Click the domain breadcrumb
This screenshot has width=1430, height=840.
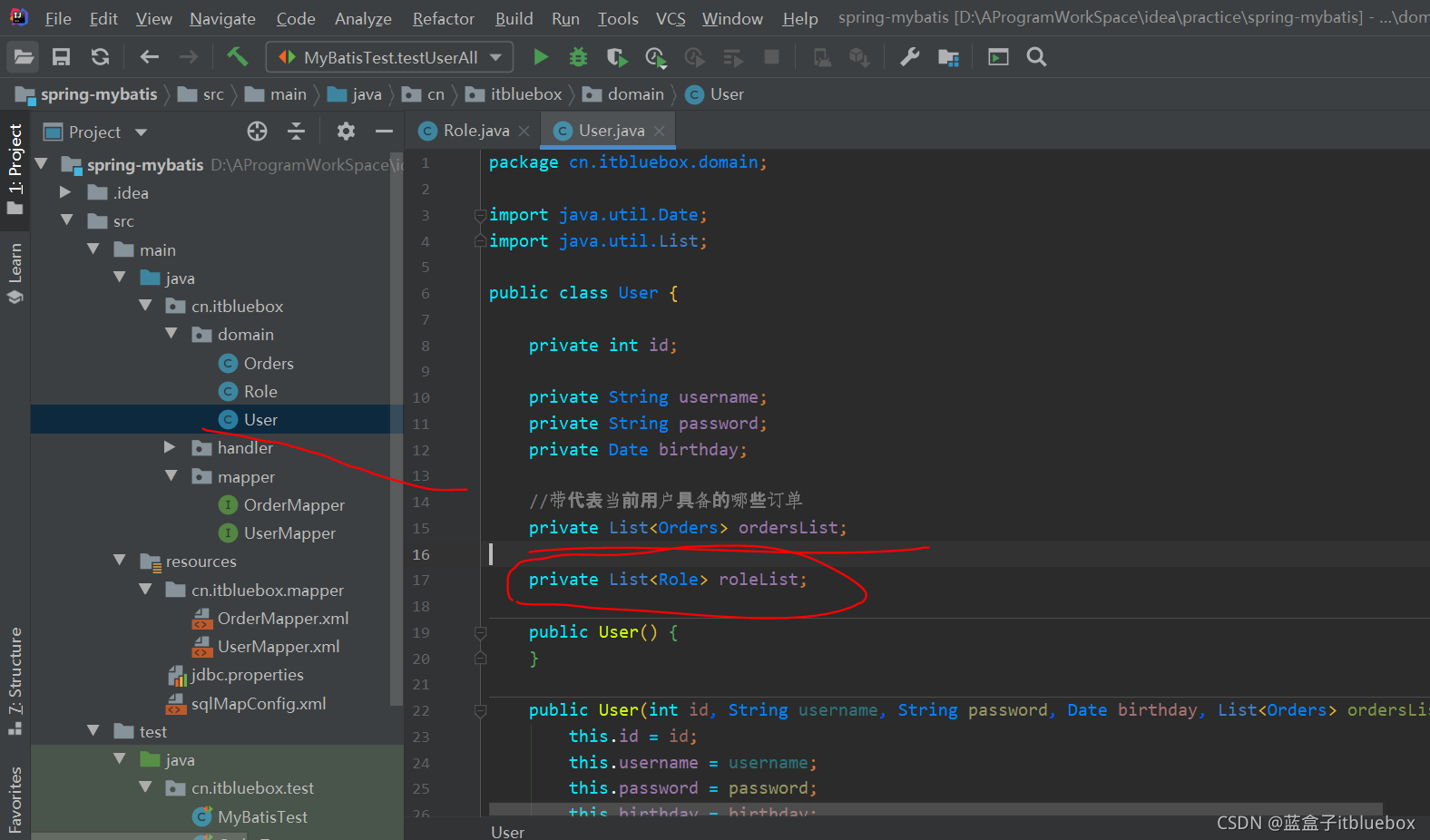624,94
